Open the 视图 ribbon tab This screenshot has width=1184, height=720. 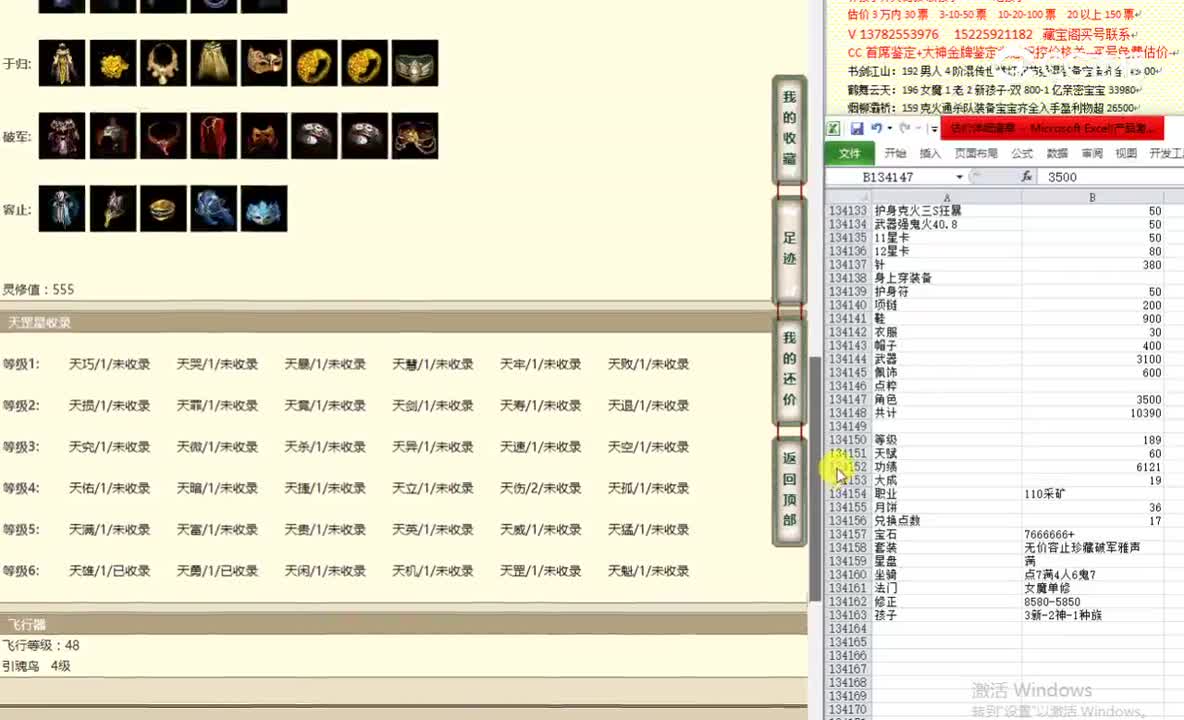(x=1126, y=153)
